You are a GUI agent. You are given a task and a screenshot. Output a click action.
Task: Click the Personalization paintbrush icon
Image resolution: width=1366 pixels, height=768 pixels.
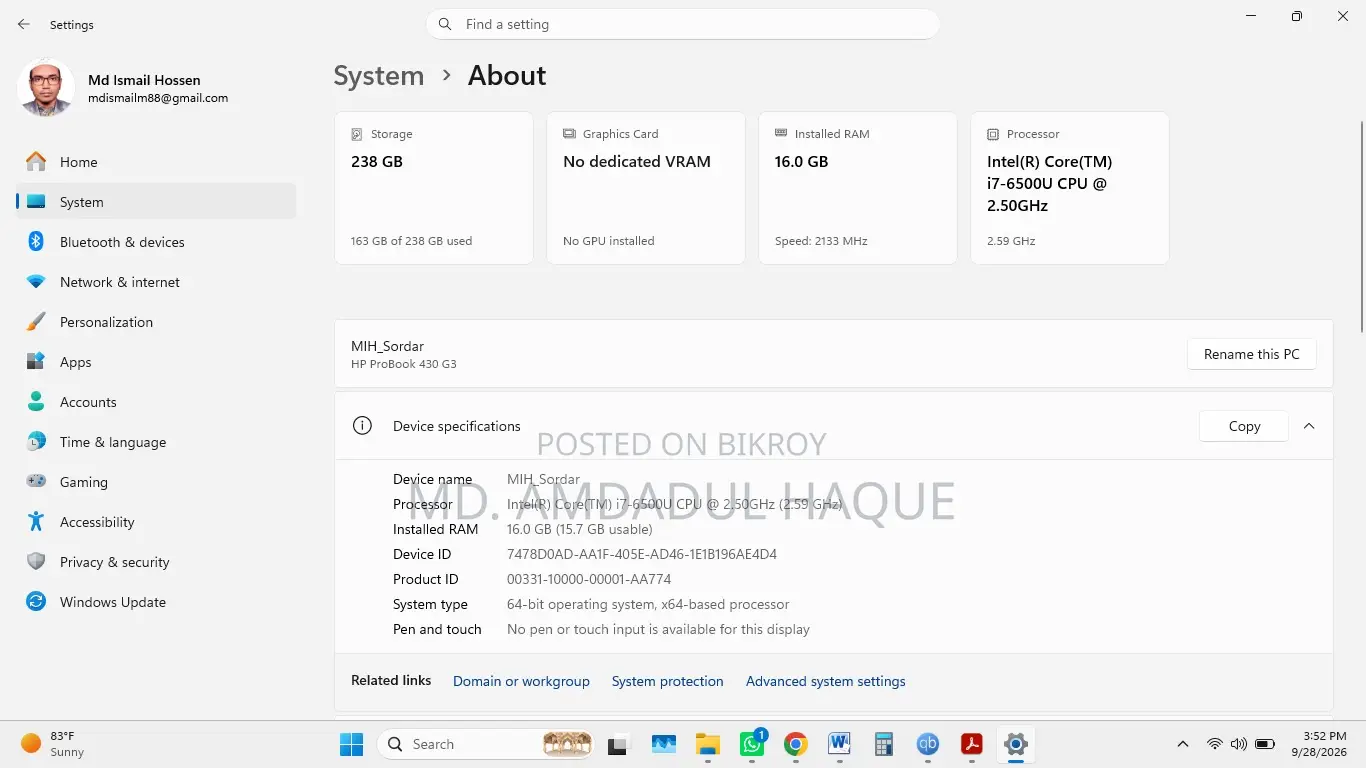pos(36,322)
